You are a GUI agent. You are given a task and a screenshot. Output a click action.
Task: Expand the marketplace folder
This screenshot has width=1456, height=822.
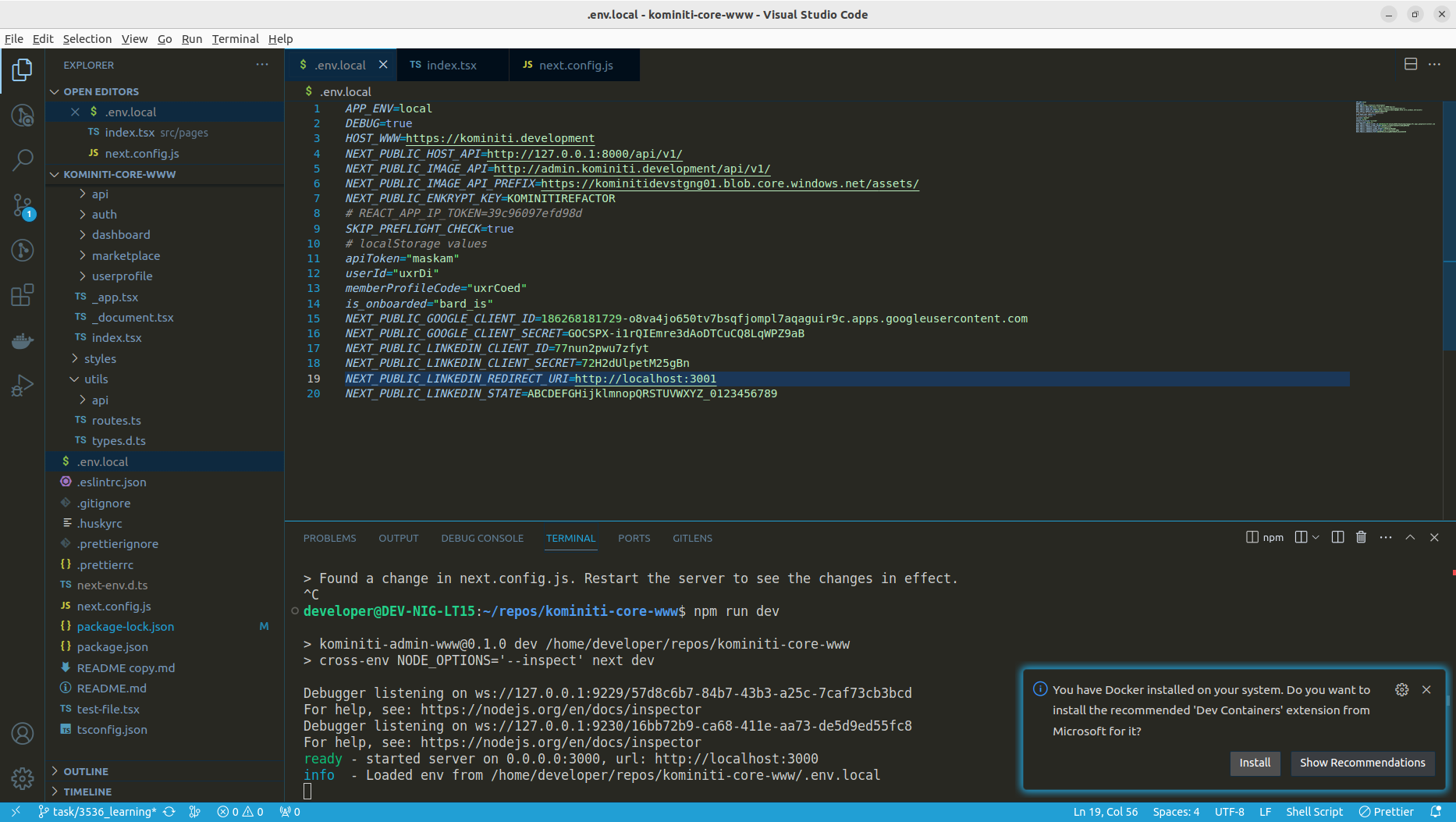[126, 255]
